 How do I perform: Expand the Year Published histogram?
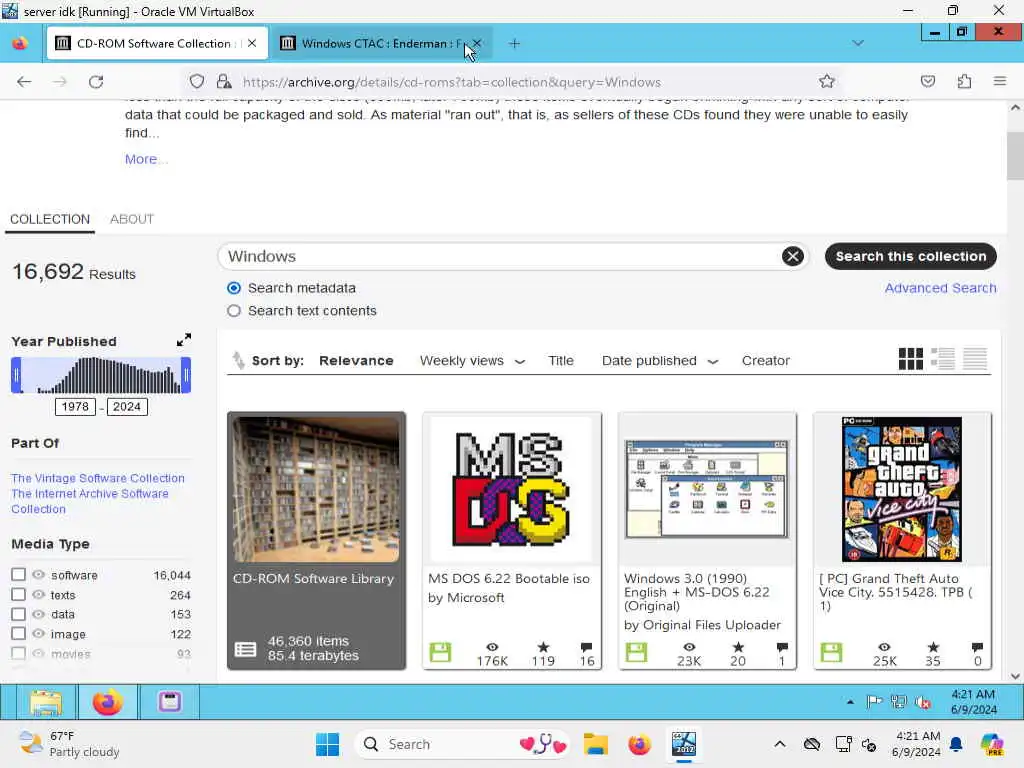tap(184, 340)
